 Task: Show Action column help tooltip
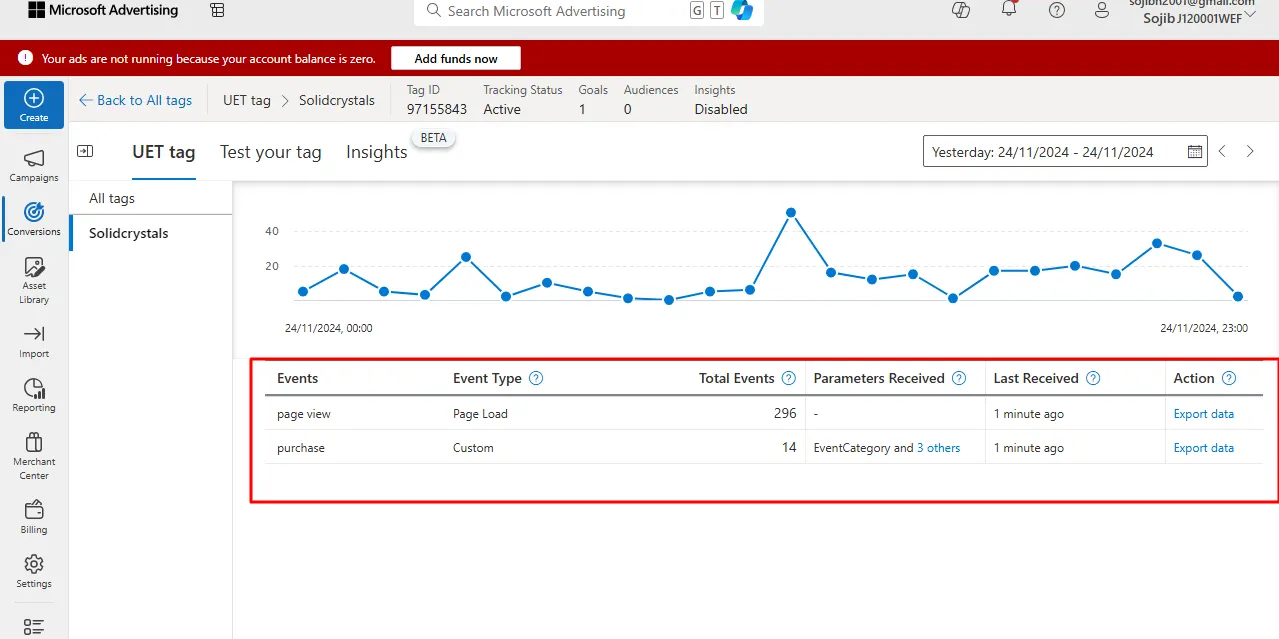pyautogui.click(x=1229, y=378)
